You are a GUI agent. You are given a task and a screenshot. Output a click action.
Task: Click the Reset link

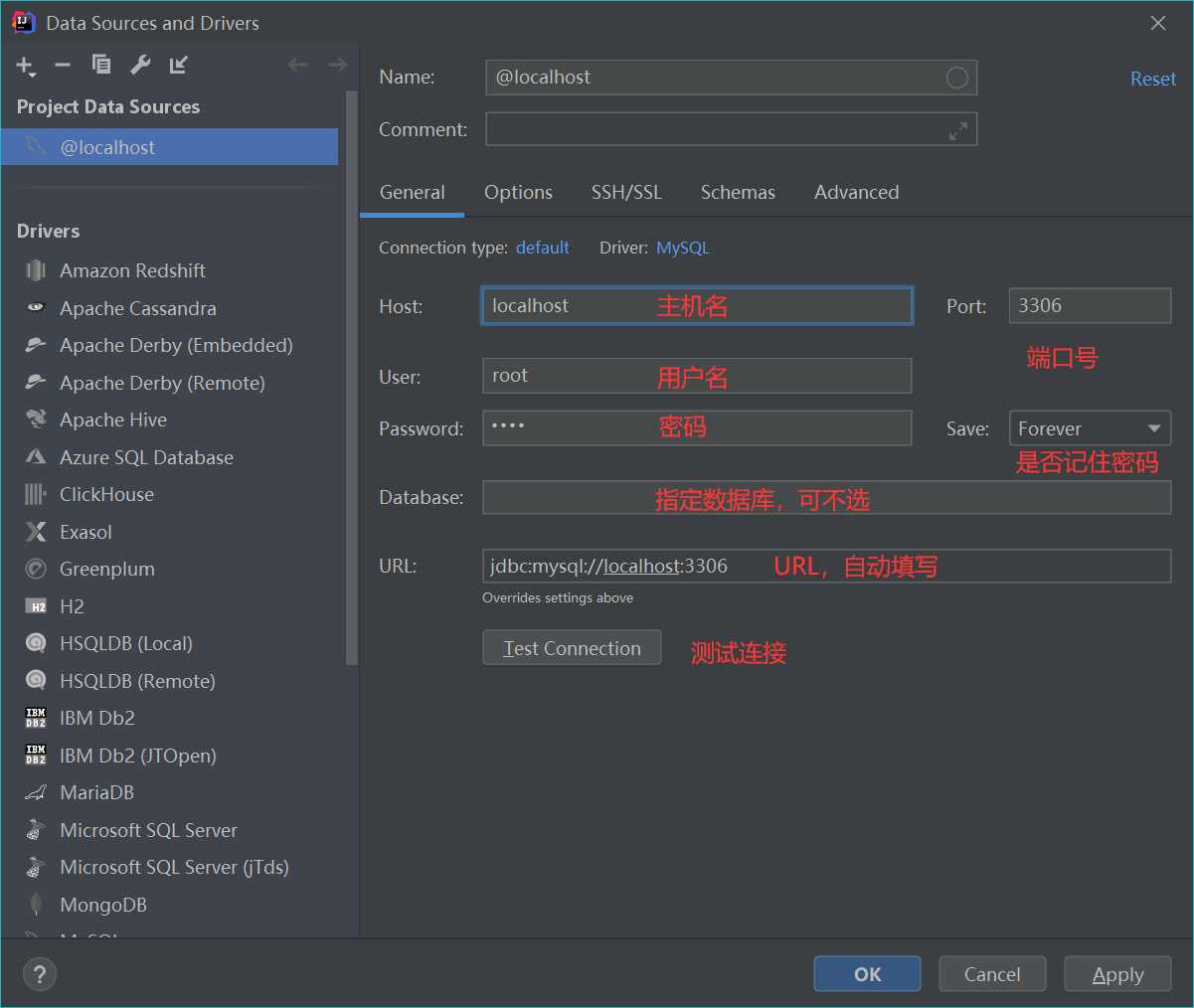click(1152, 79)
